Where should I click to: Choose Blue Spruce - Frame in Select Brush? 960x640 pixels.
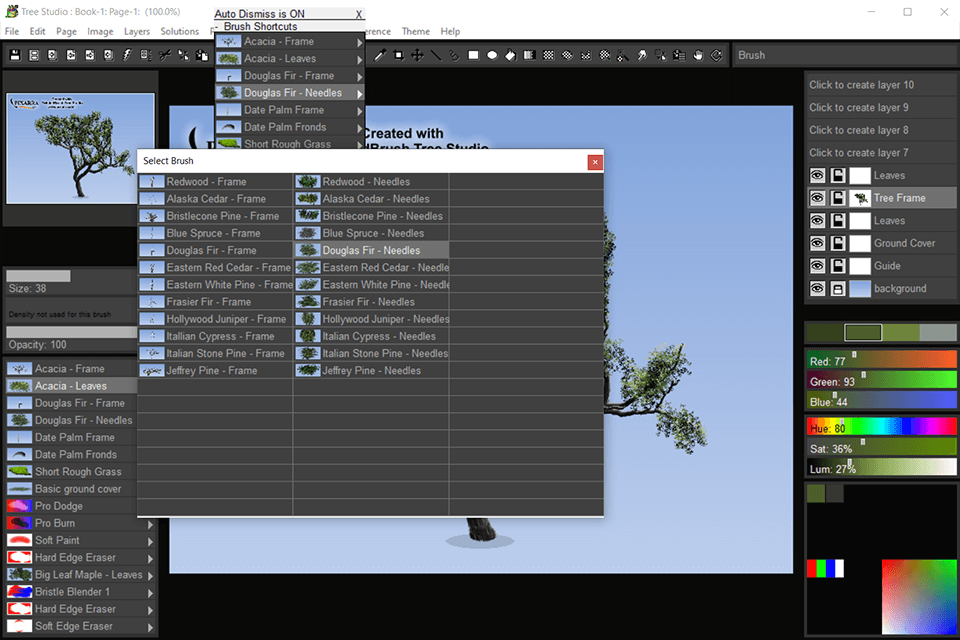pyautogui.click(x=215, y=233)
